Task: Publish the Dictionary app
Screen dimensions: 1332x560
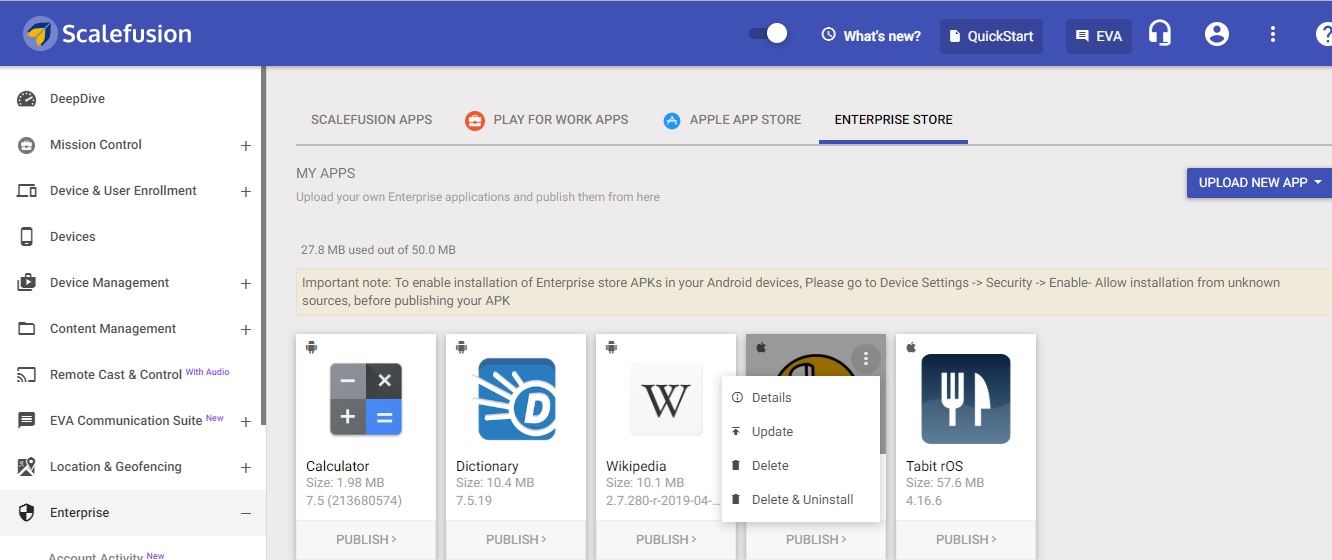Action: 516,540
